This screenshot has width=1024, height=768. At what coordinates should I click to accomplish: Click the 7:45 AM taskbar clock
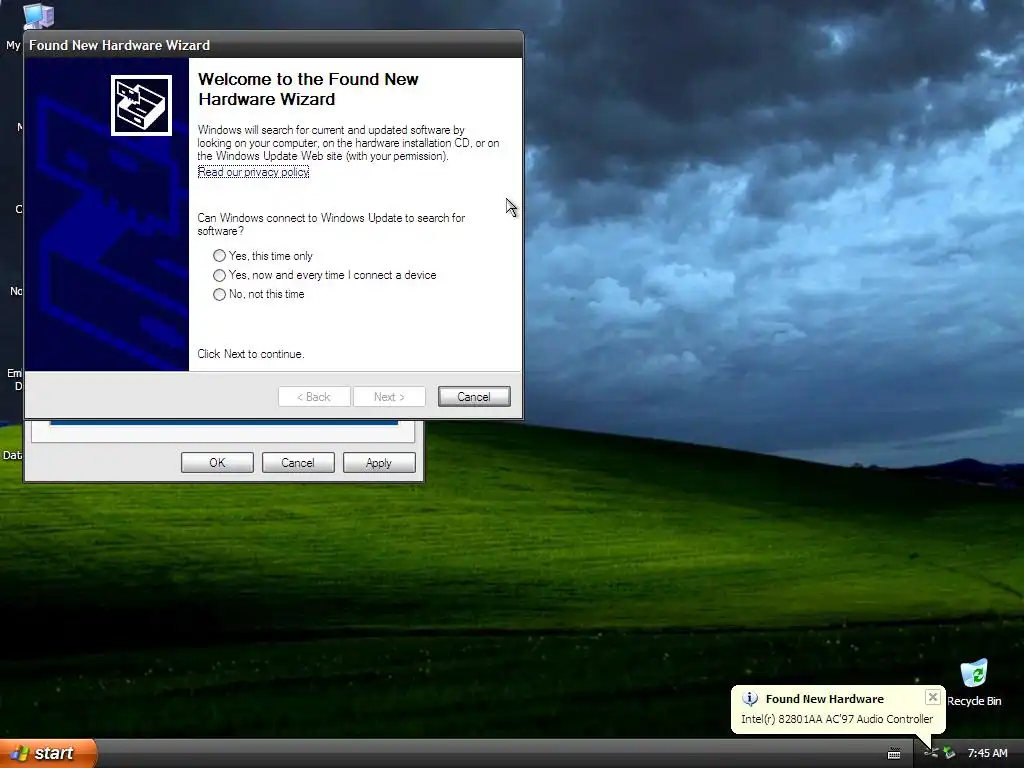(987, 753)
